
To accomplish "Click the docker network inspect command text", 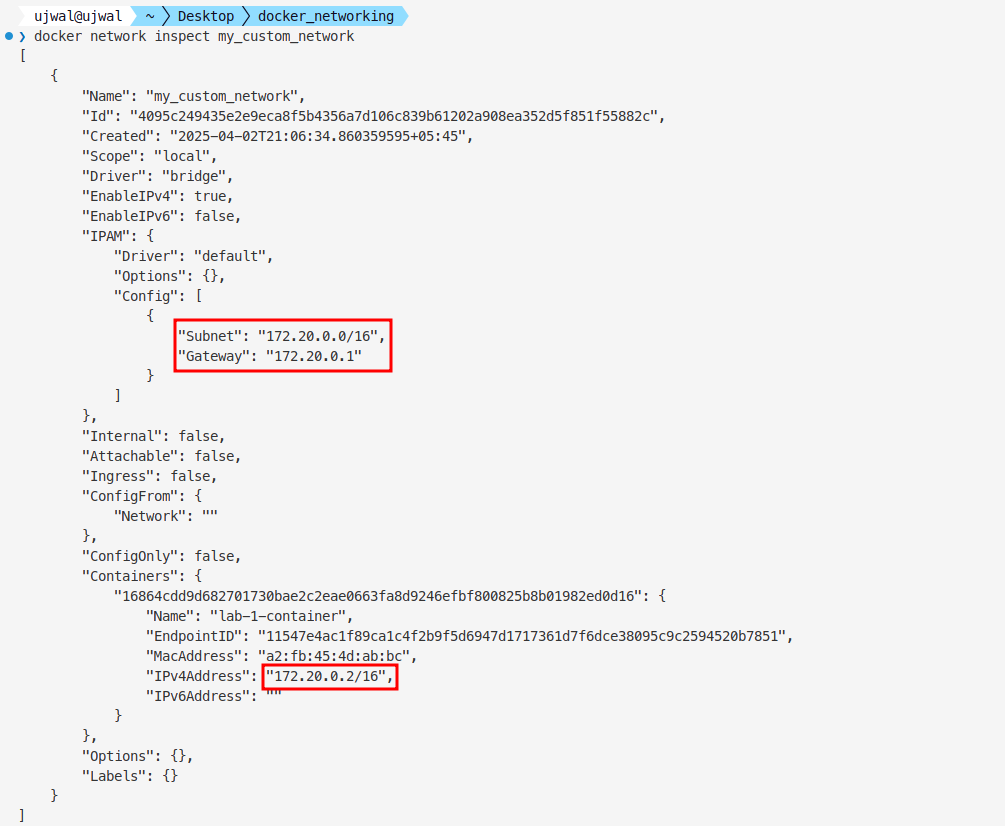I will click(194, 36).
